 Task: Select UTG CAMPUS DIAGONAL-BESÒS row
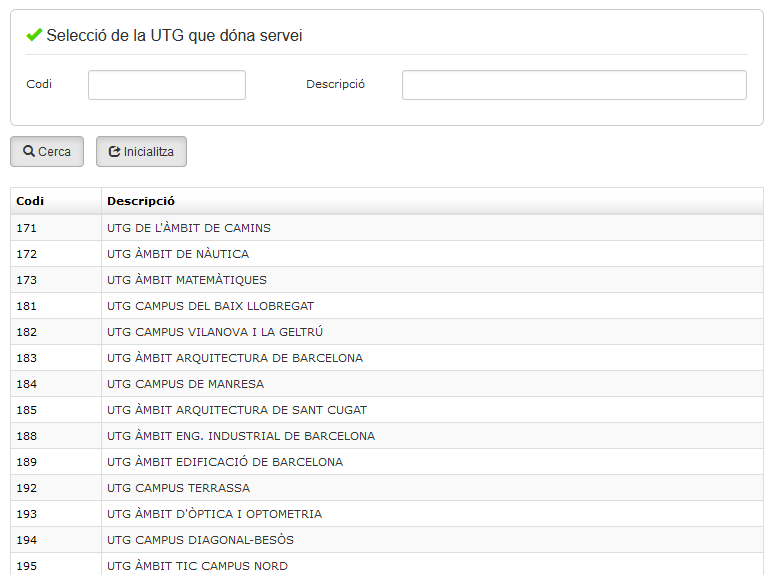[x=200, y=540]
